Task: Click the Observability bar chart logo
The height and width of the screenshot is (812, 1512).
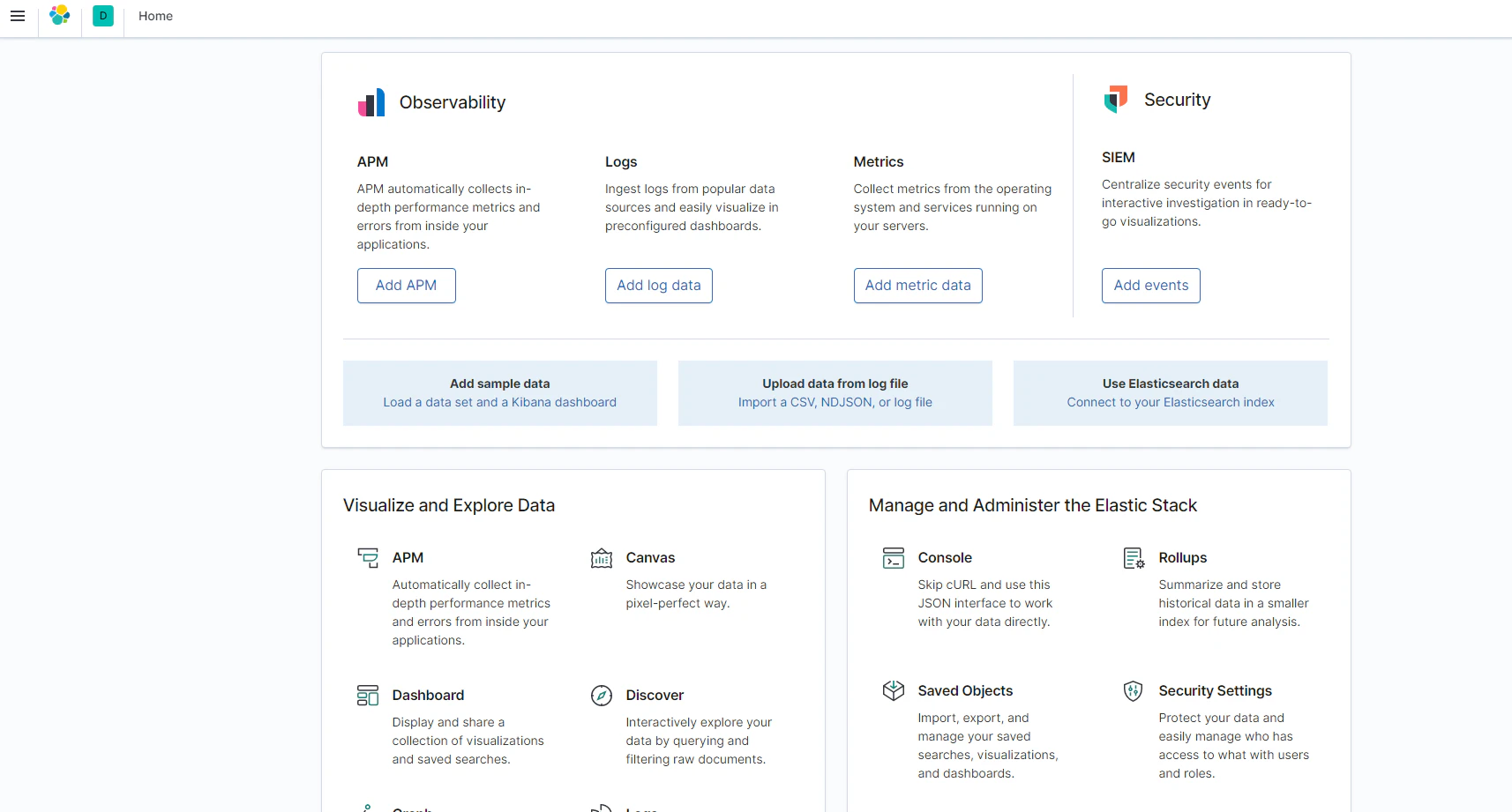Action: [x=371, y=102]
